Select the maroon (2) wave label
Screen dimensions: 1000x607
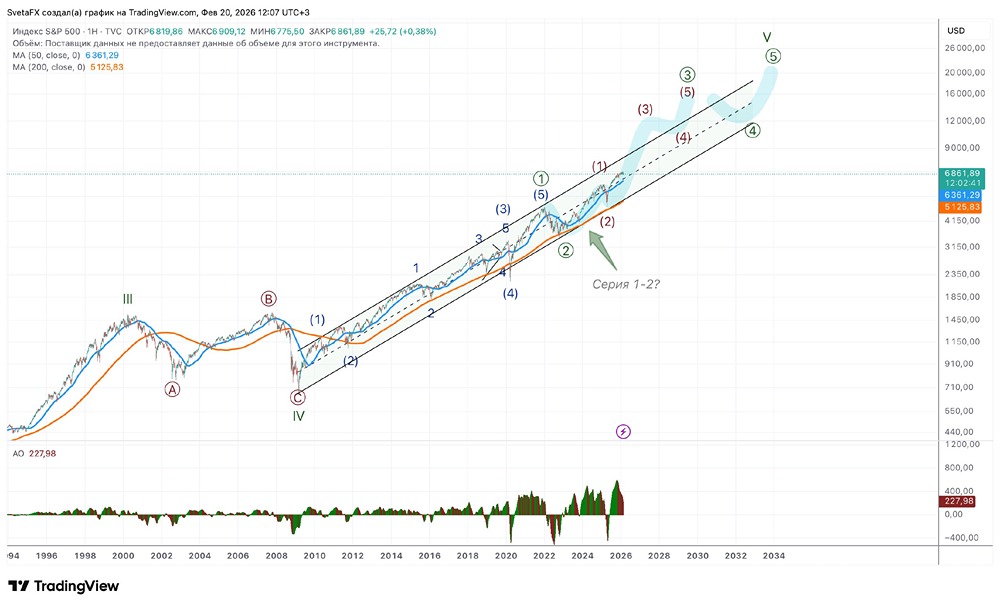(x=607, y=222)
